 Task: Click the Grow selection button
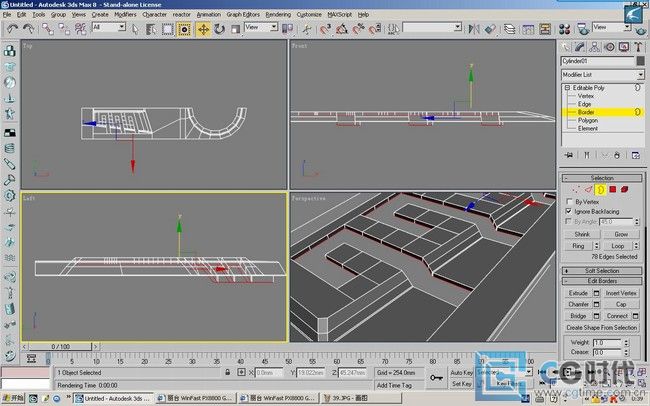[621, 234]
